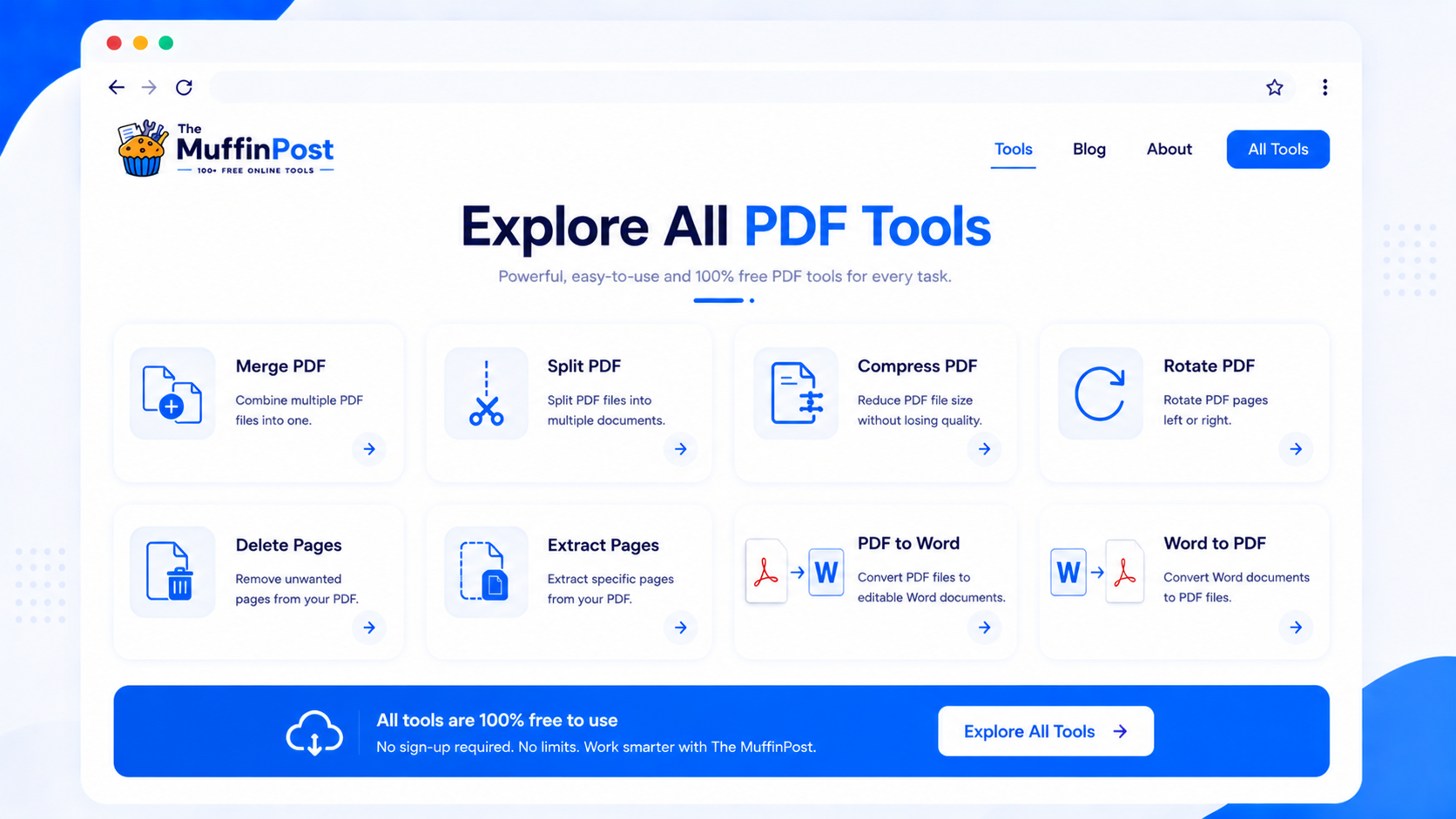Open Merge PDF via its arrow button
Image resolution: width=1456 pixels, height=819 pixels.
point(369,449)
